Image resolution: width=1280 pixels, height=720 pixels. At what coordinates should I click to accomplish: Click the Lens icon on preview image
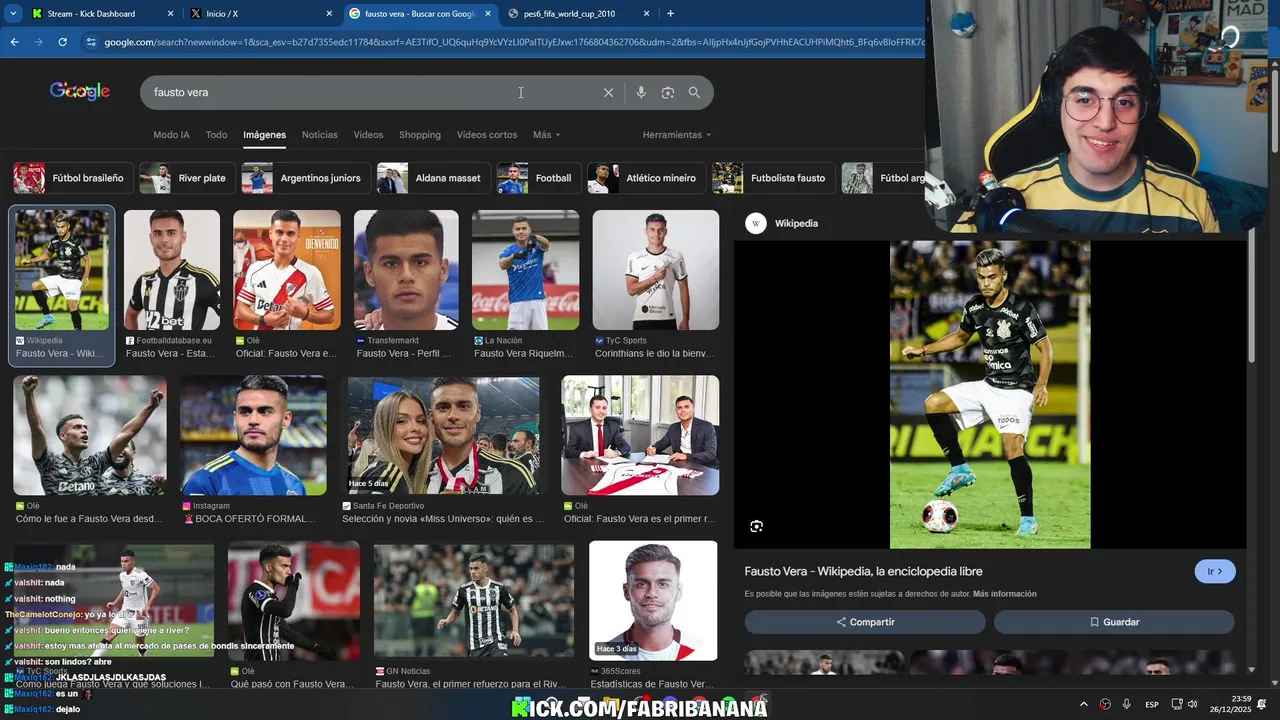coord(757,526)
